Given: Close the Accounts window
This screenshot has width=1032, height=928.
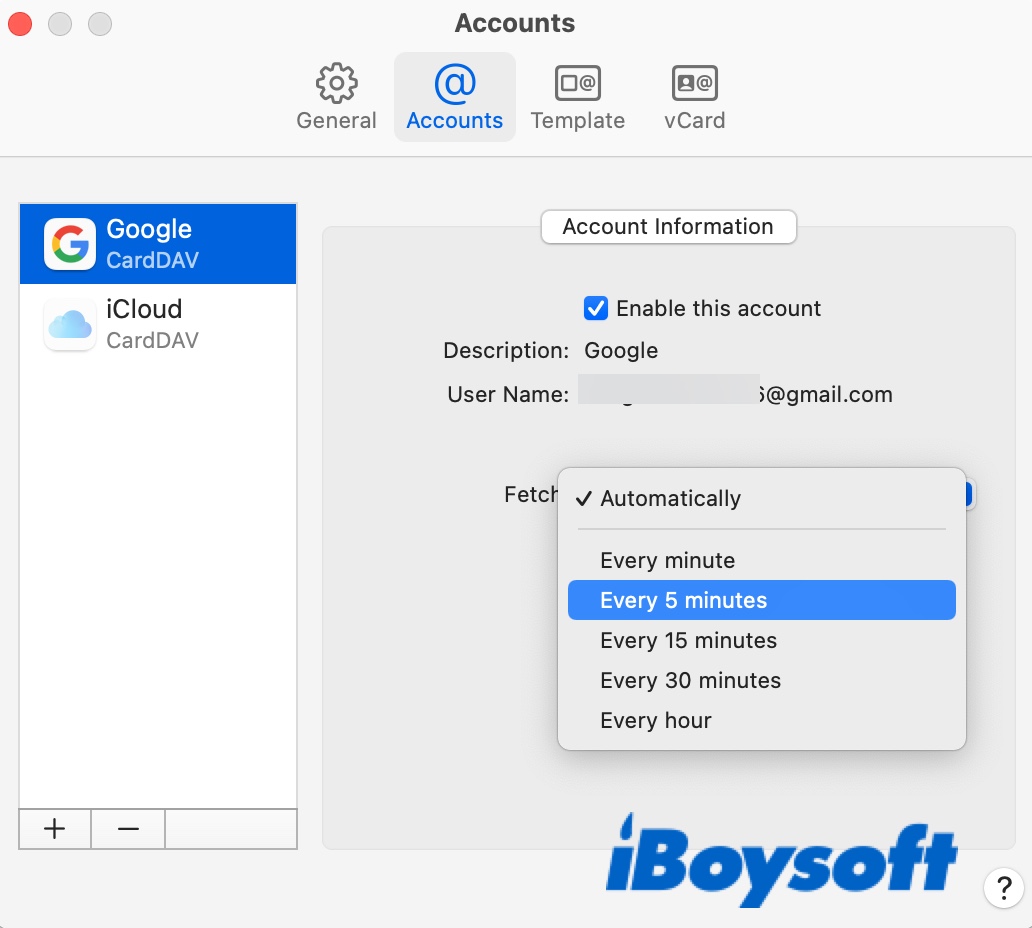Looking at the screenshot, I should (x=20, y=24).
